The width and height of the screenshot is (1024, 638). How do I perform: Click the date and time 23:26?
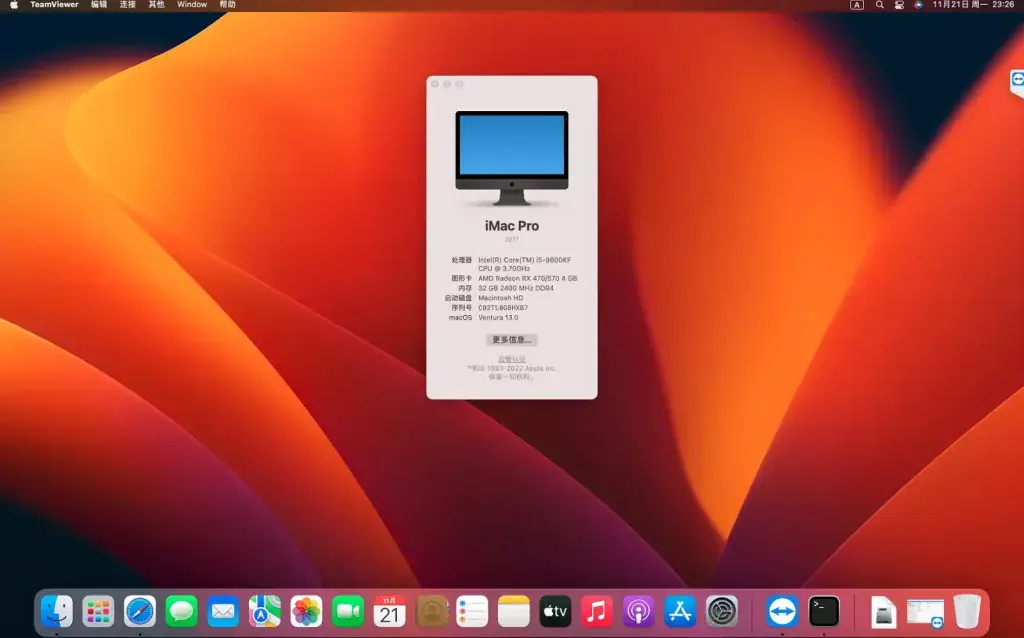click(x=973, y=5)
